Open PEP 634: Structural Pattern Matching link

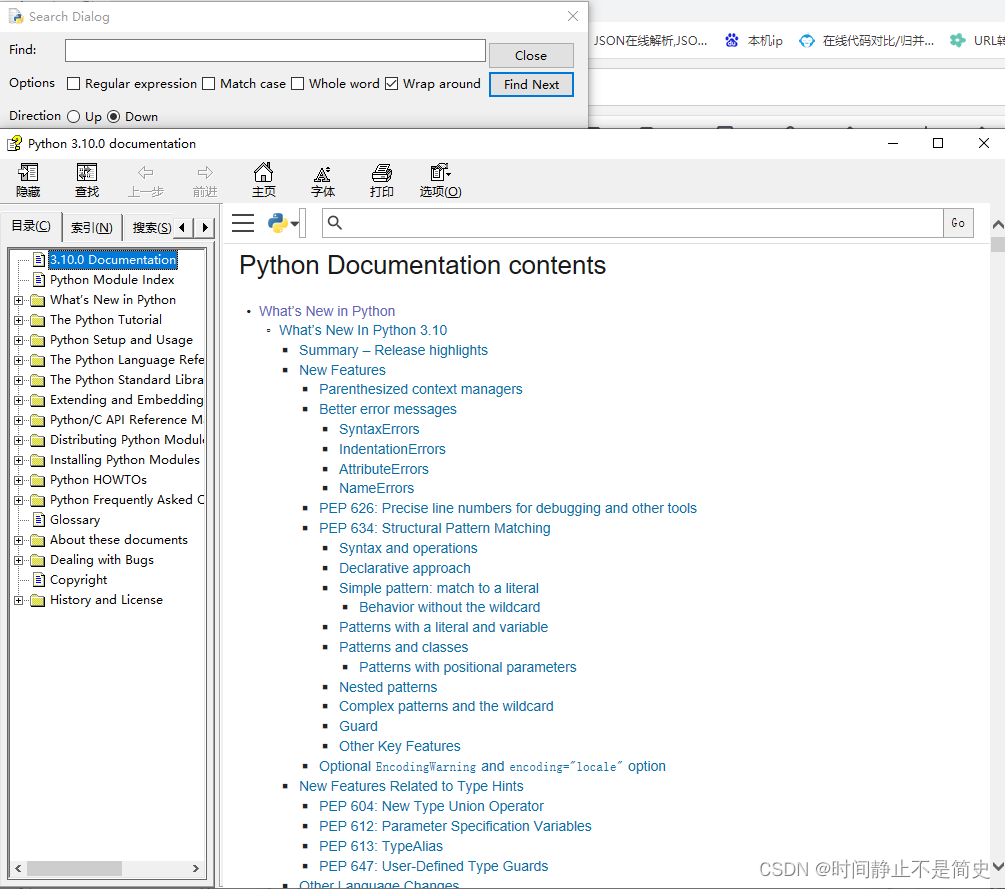435,528
